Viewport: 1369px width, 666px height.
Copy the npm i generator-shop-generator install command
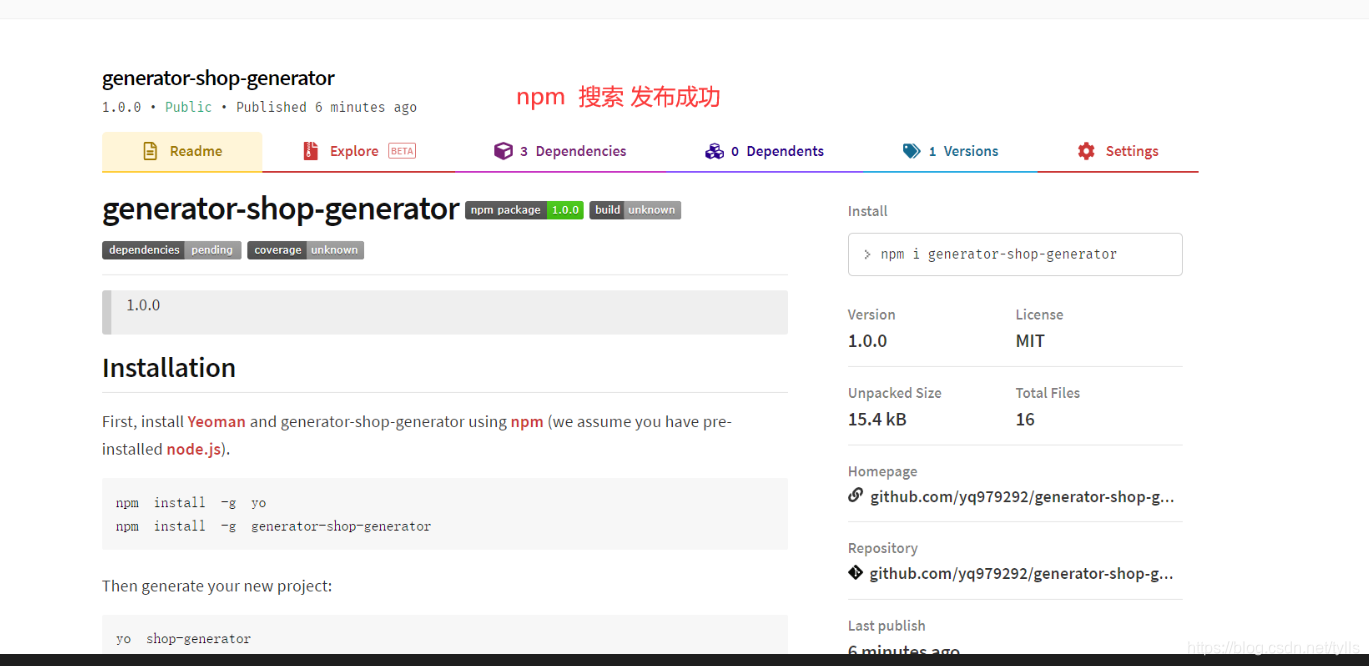(1015, 254)
